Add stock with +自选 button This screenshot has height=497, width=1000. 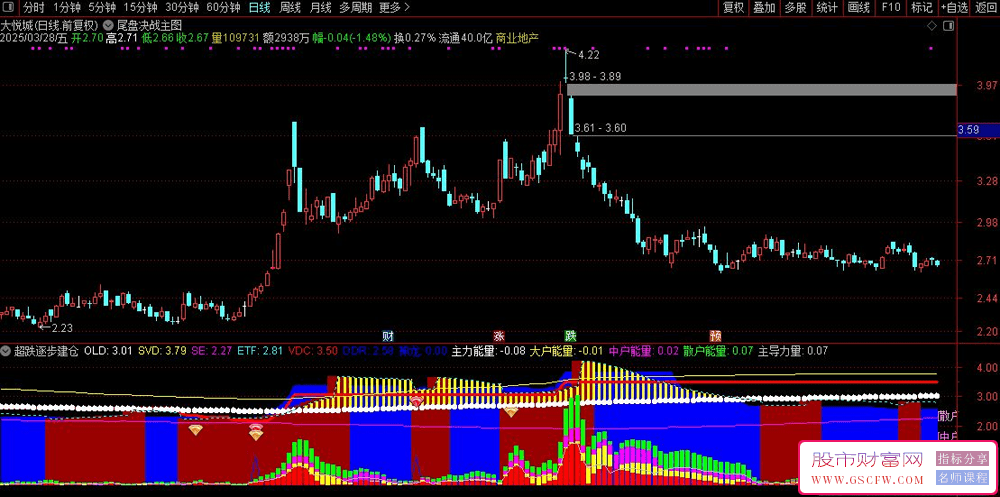(x=953, y=8)
